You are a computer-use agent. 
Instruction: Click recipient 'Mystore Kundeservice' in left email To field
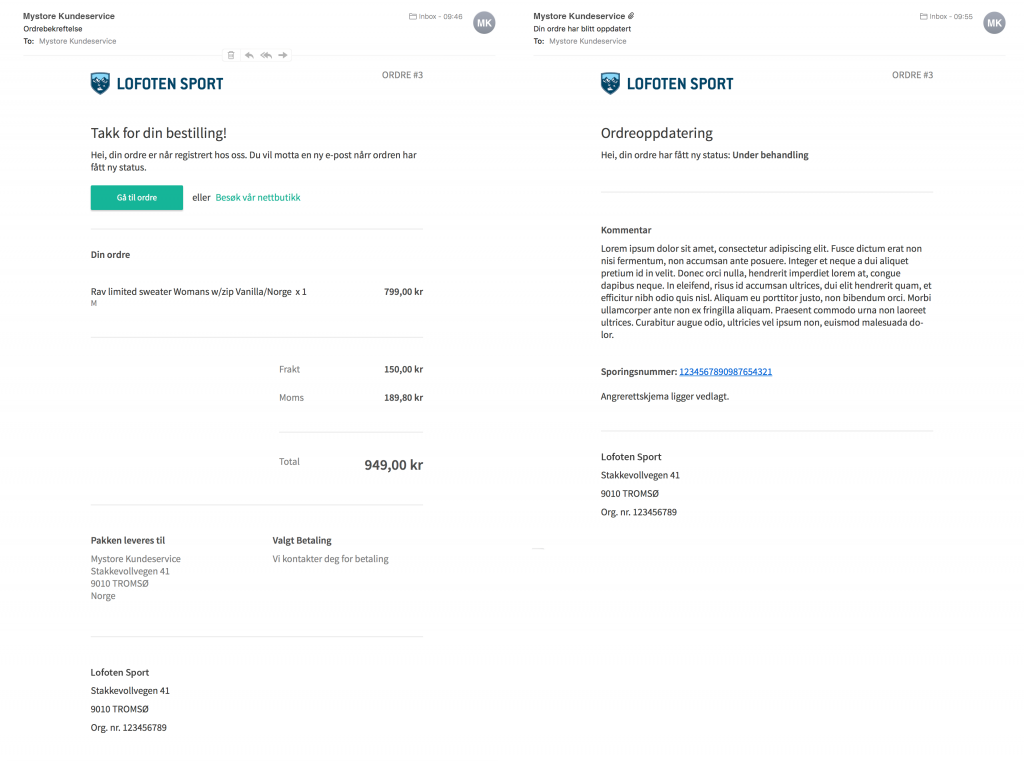coord(77,42)
